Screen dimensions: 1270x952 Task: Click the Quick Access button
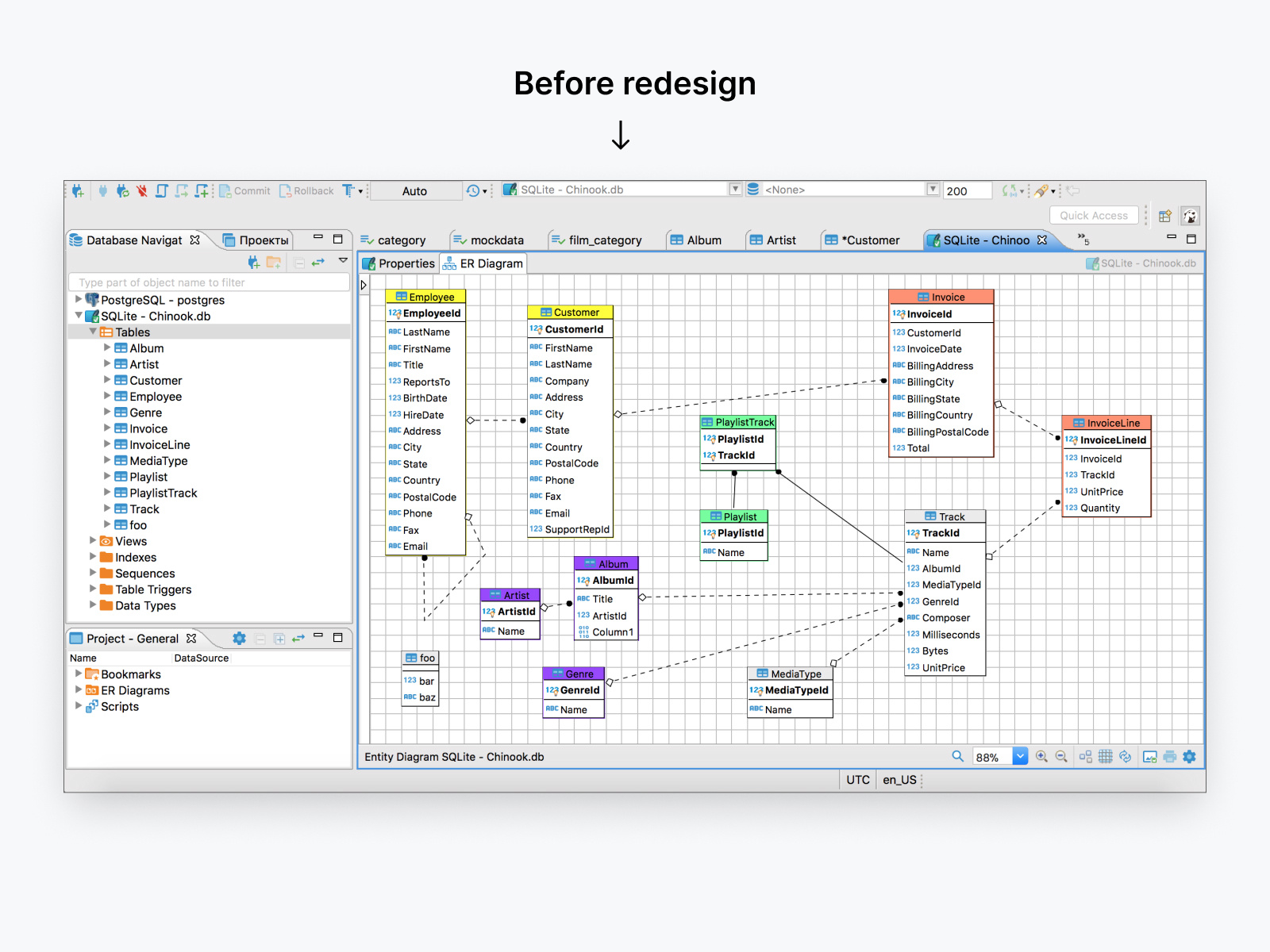point(1094,215)
